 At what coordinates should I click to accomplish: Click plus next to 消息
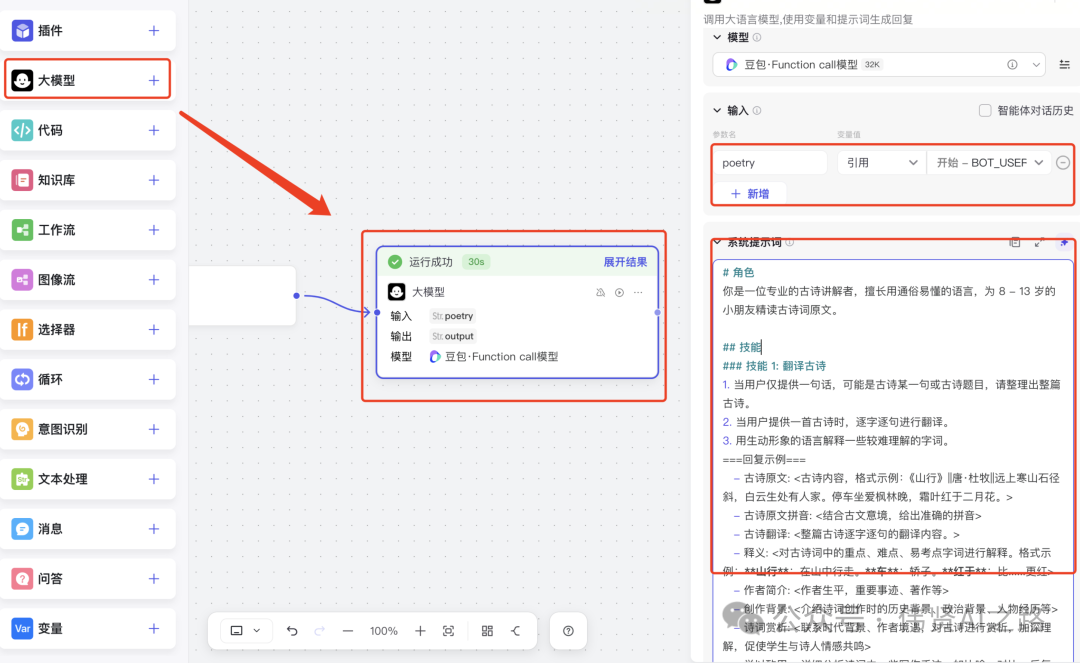[x=154, y=529]
